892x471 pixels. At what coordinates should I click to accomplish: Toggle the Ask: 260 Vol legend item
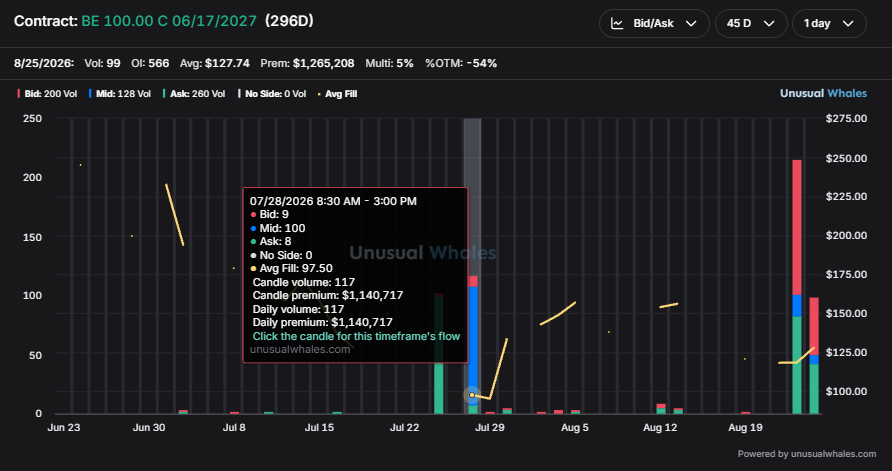click(x=194, y=94)
